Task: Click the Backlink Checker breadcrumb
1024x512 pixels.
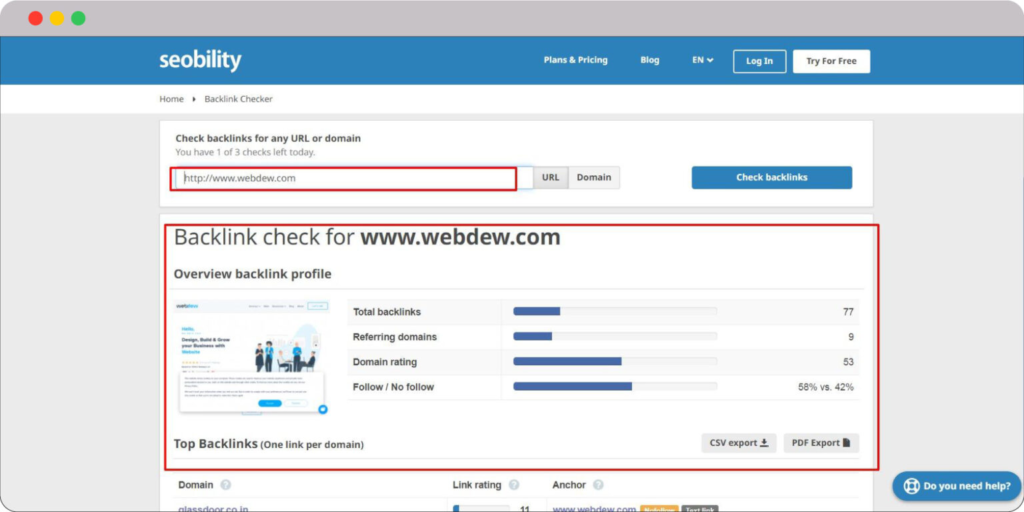Action: [x=238, y=99]
